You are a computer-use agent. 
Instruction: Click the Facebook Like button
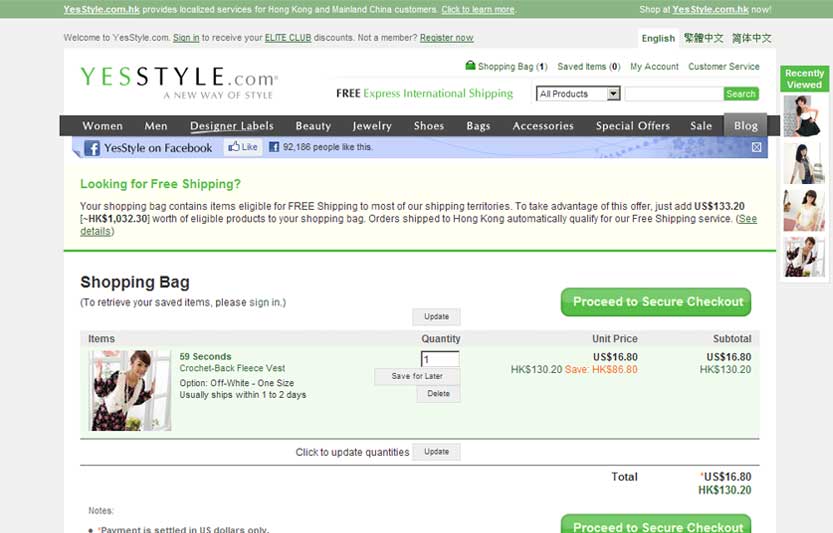(243, 147)
